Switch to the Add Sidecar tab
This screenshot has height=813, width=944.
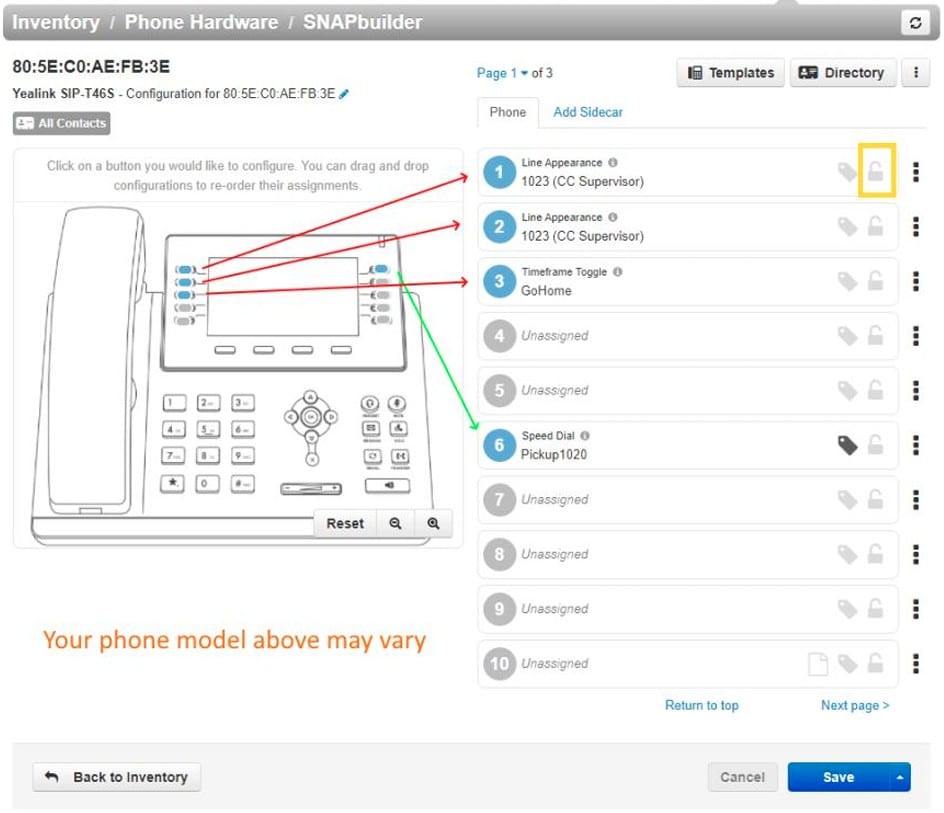[x=588, y=112]
